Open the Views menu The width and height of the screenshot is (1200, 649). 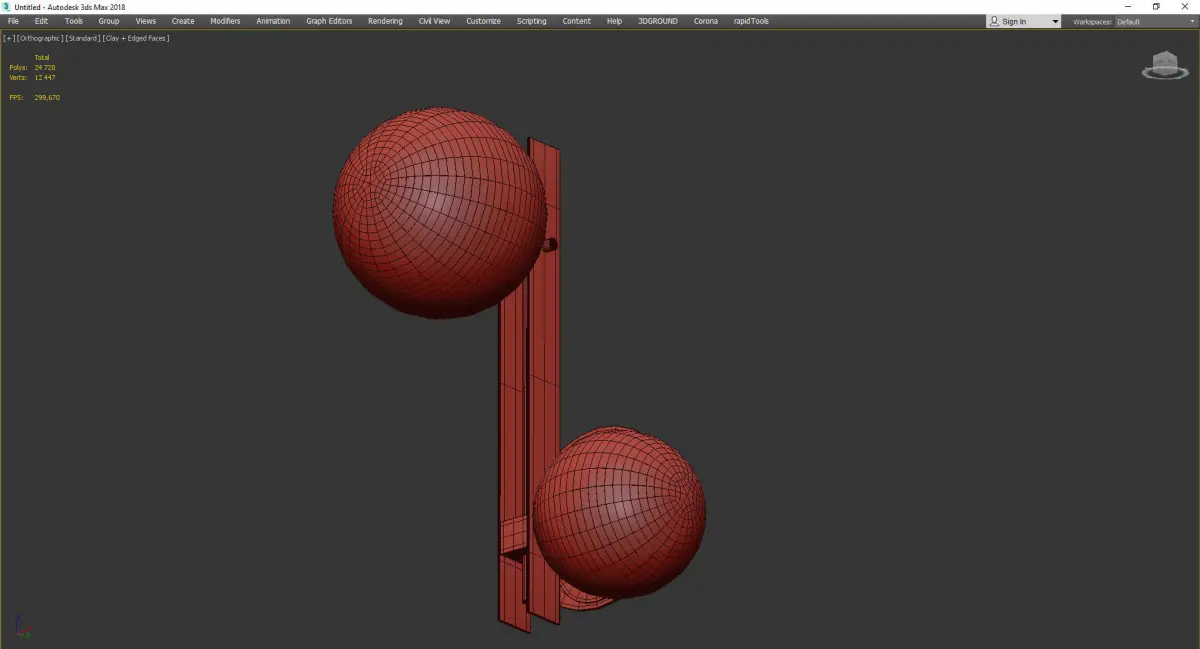click(x=146, y=21)
